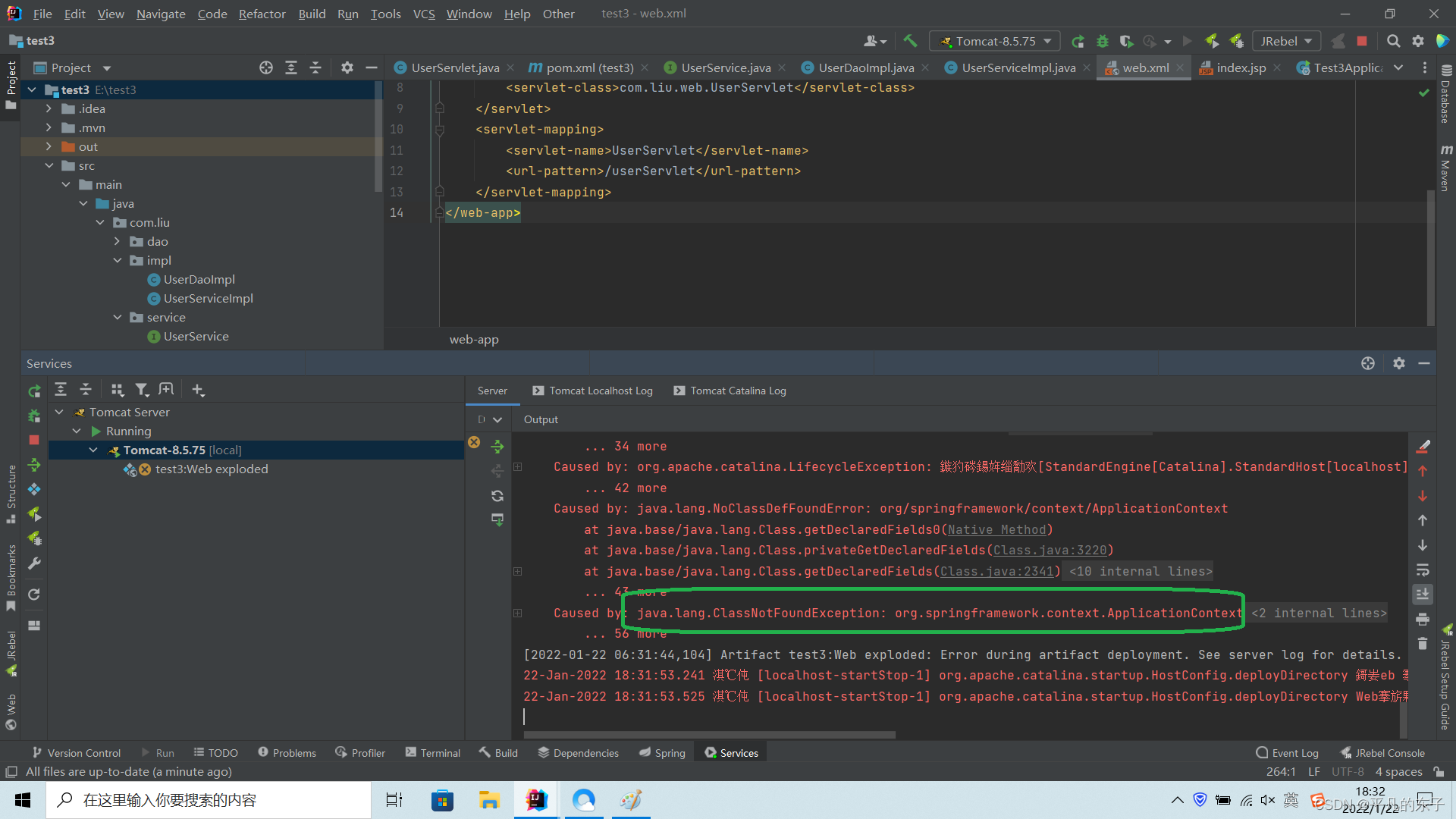Switch to pom.xml (test3) editor tab

pyautogui.click(x=590, y=67)
